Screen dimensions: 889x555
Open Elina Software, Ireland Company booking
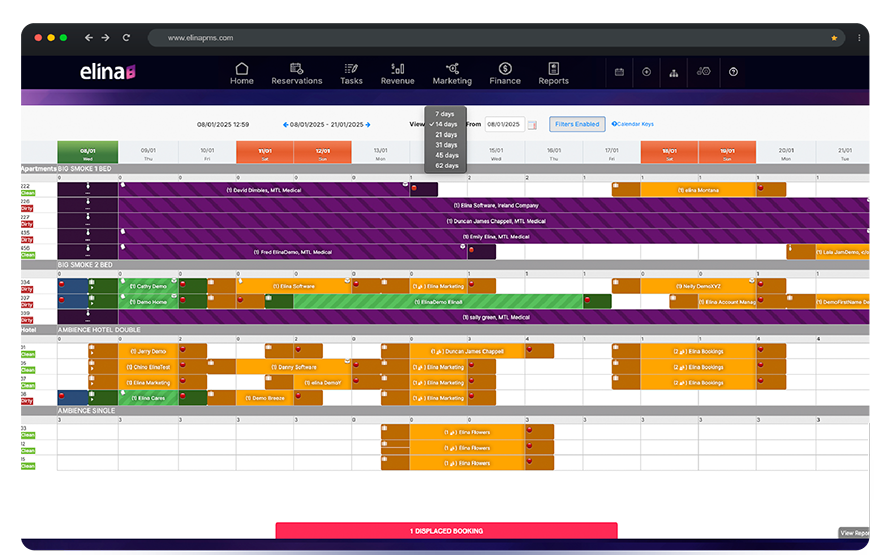tap(496, 205)
